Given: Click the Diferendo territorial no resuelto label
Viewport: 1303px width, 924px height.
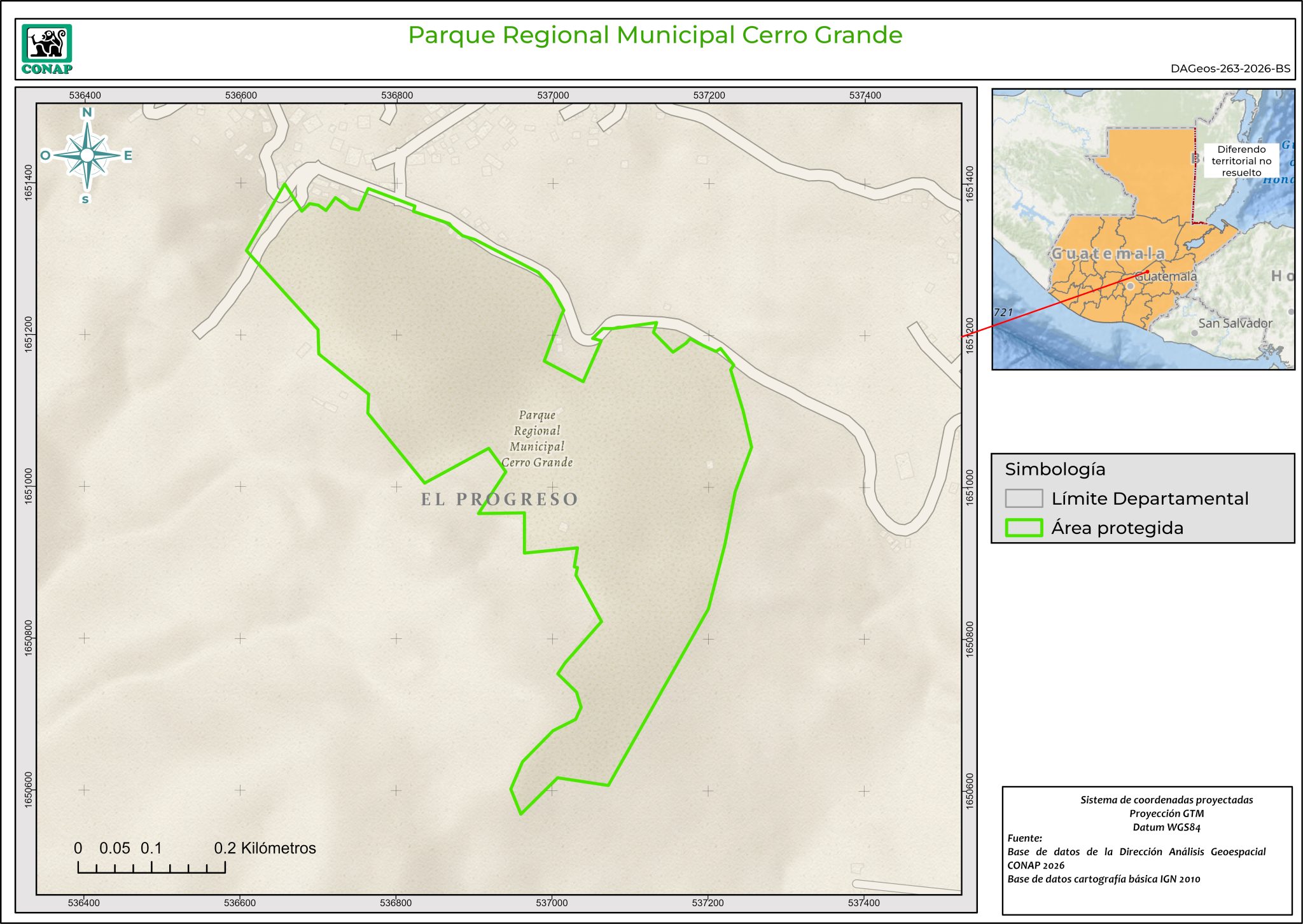Looking at the screenshot, I should tap(1241, 161).
